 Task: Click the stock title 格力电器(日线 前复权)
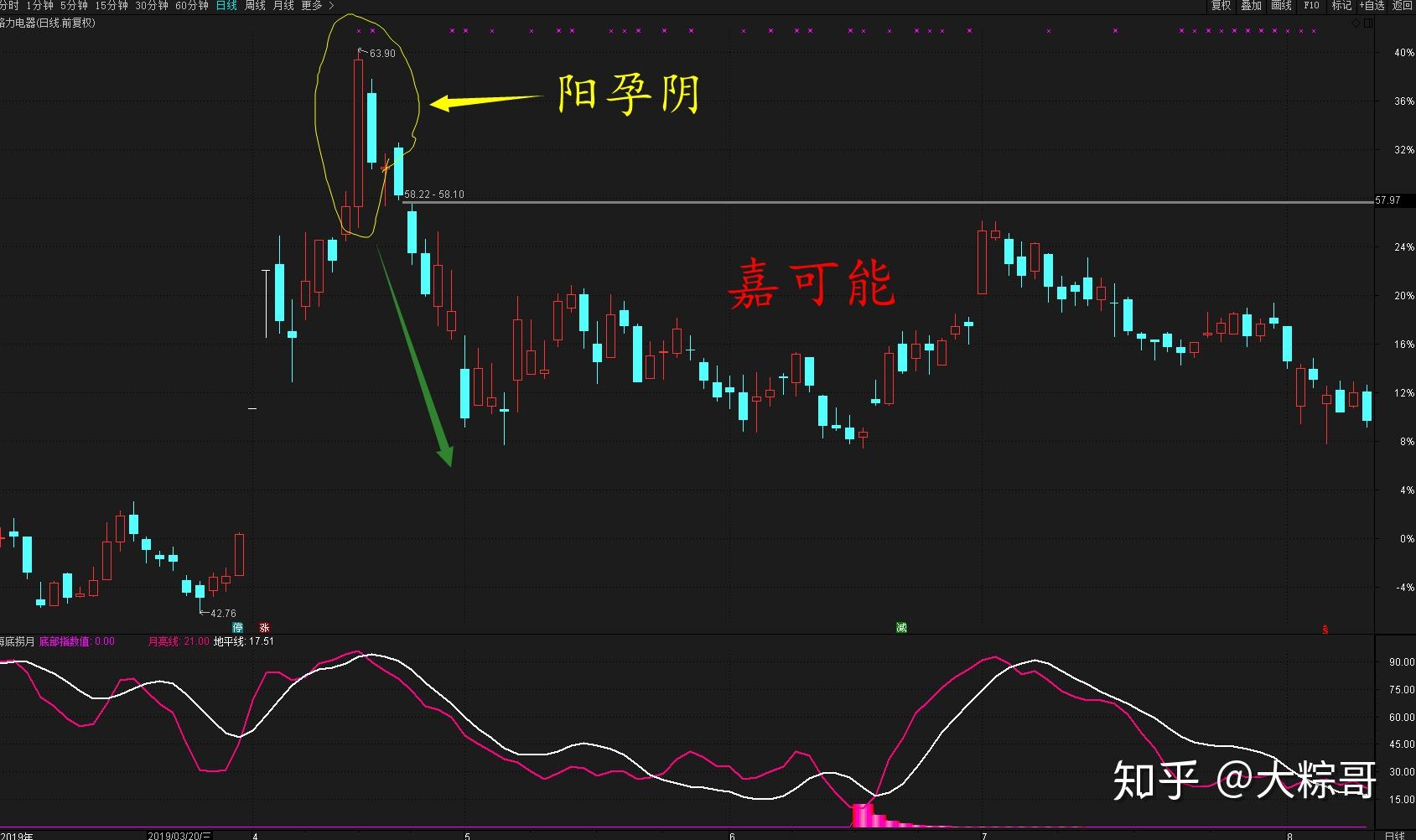pyautogui.click(x=47, y=23)
